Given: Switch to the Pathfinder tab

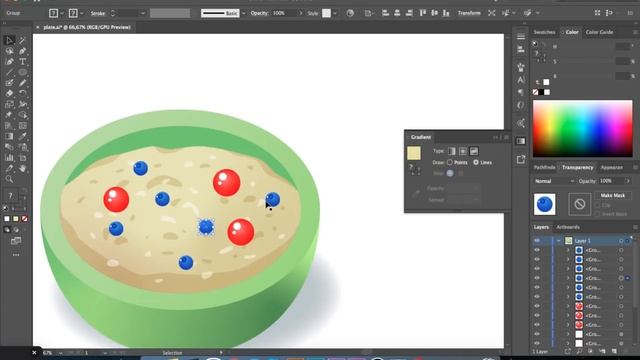Looking at the screenshot, I should click(x=544, y=167).
